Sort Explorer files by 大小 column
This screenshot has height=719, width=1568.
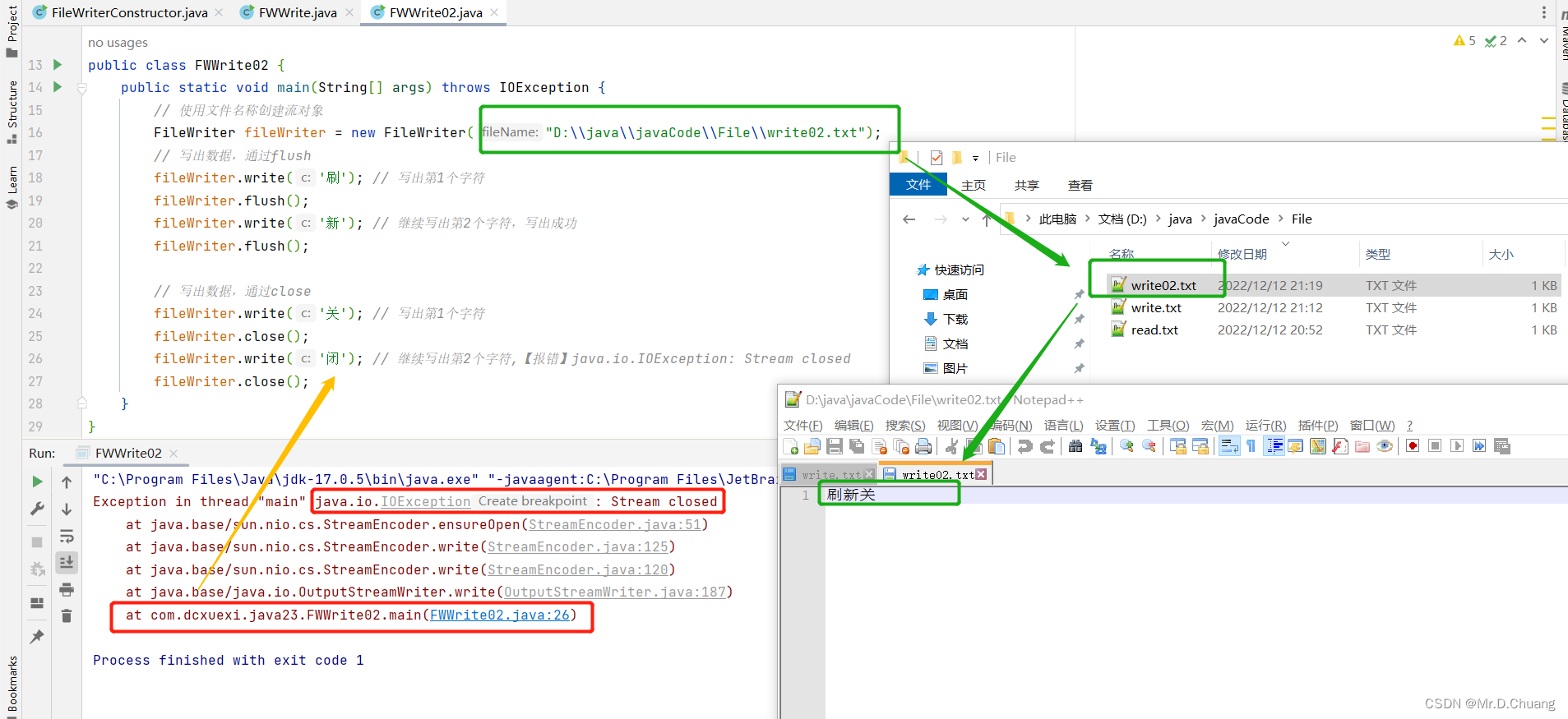1501,254
